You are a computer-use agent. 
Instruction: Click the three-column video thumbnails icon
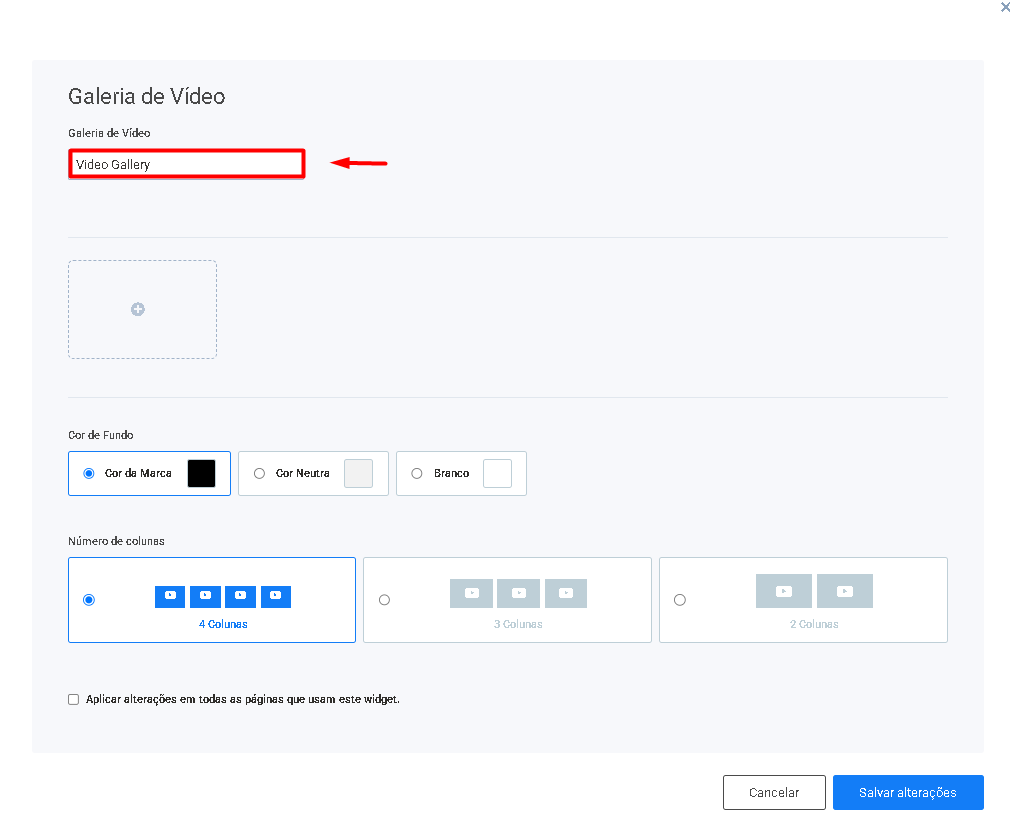click(518, 593)
